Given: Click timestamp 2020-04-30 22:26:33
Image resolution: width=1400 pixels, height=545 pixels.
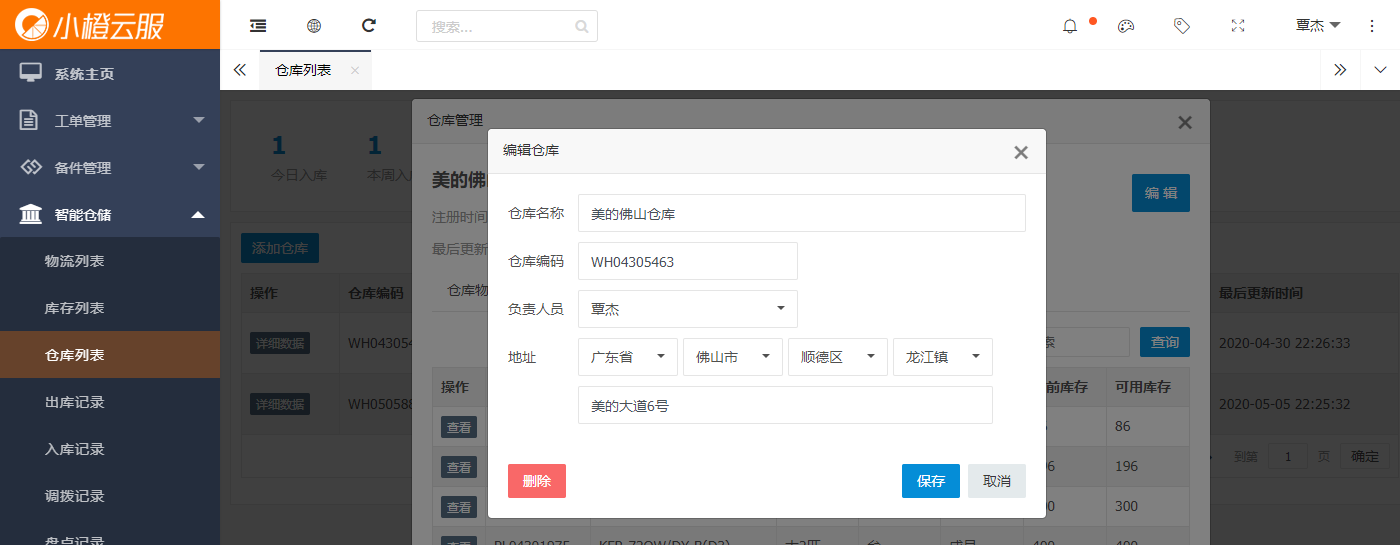Looking at the screenshot, I should tap(1284, 343).
